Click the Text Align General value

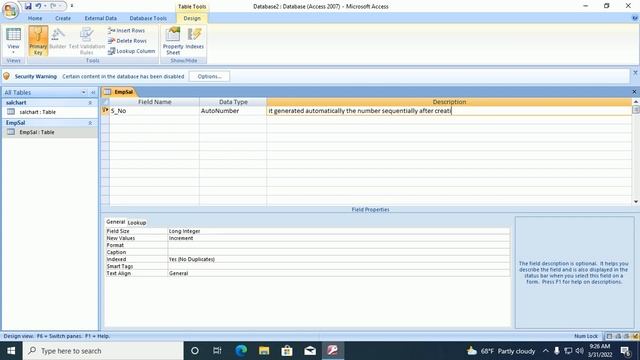(339, 273)
